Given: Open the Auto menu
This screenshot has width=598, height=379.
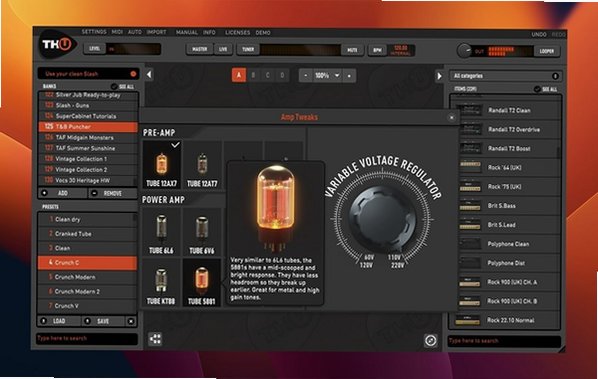Looking at the screenshot, I should 135,32.
